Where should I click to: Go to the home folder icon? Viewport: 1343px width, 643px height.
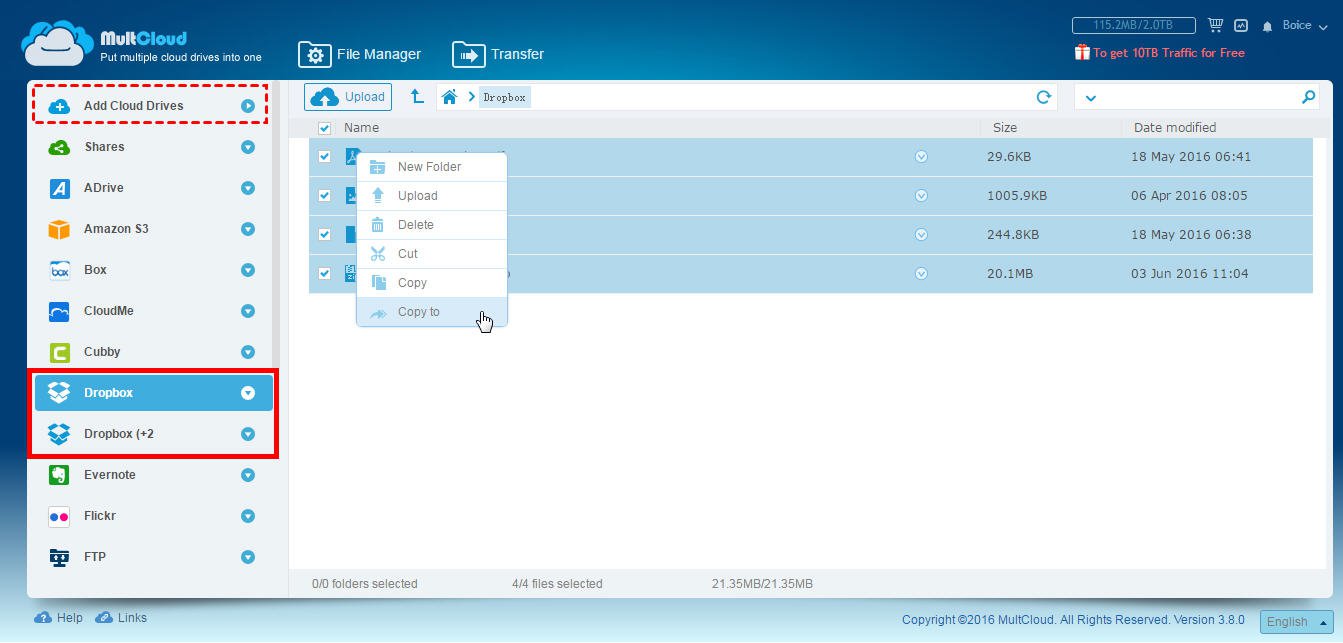[x=450, y=97]
